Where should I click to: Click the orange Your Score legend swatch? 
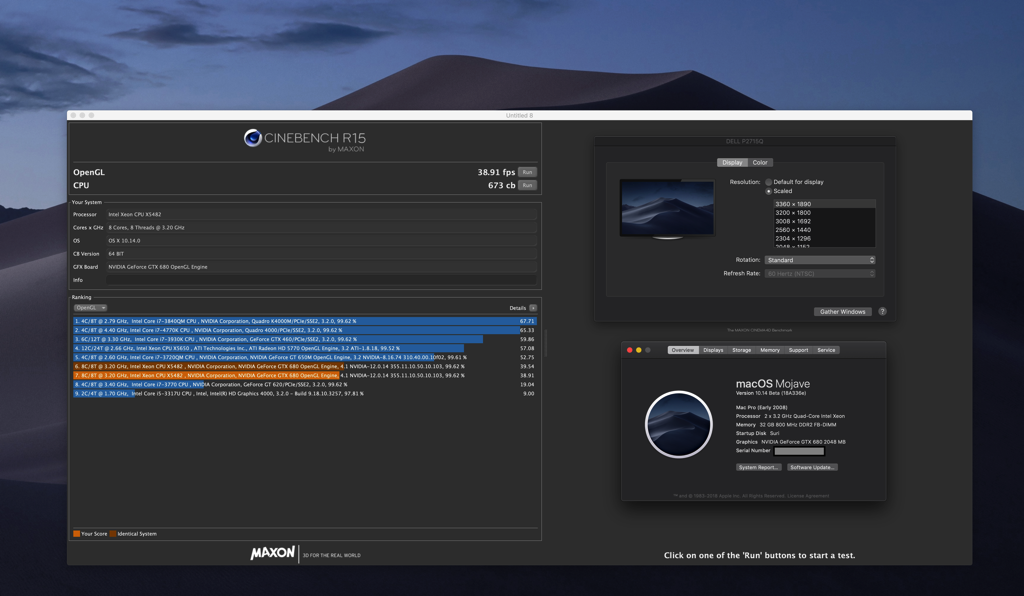[x=76, y=534]
